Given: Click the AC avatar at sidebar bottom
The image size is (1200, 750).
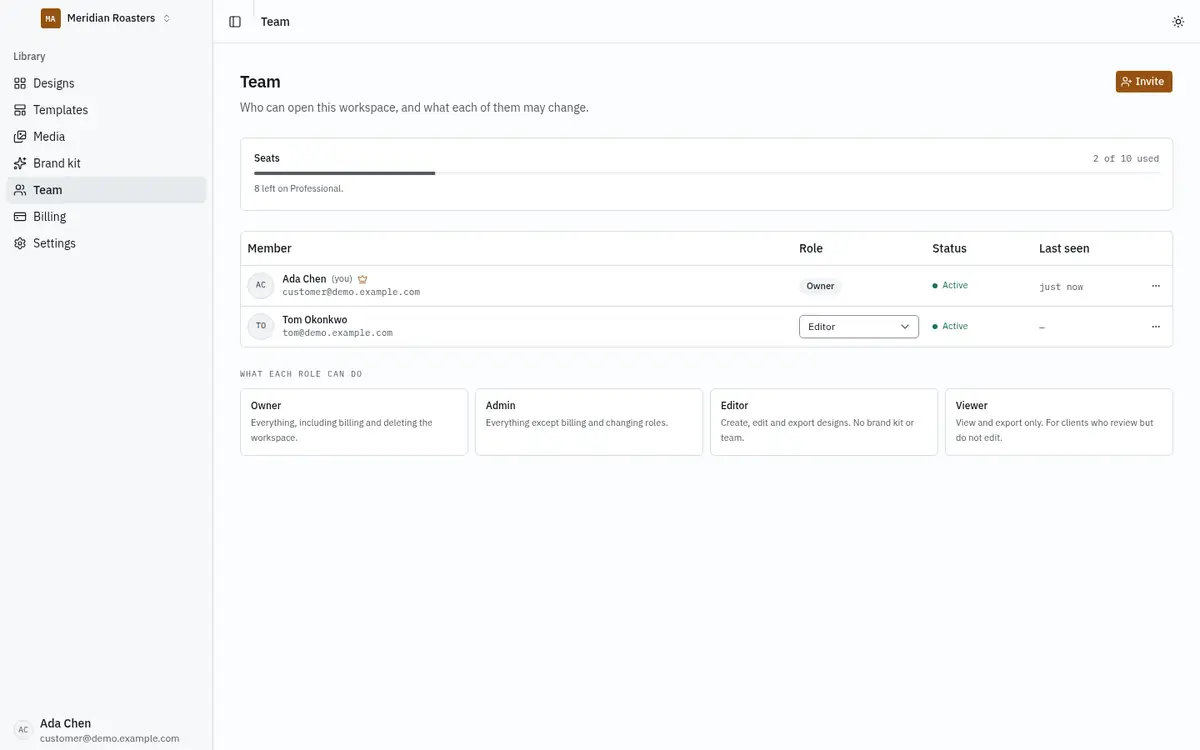Looking at the screenshot, I should click(x=23, y=730).
